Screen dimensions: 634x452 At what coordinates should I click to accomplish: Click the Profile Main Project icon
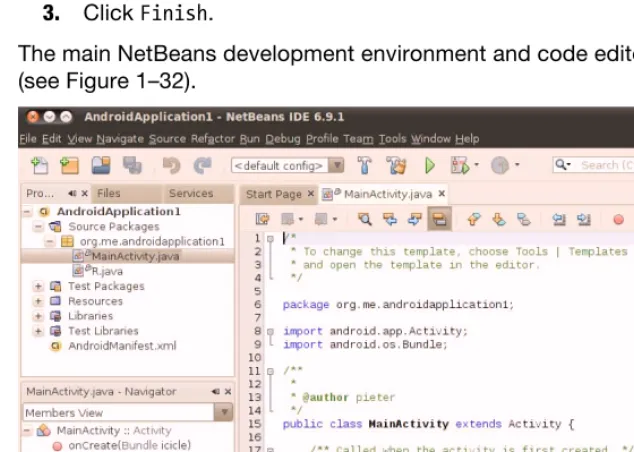click(500, 165)
